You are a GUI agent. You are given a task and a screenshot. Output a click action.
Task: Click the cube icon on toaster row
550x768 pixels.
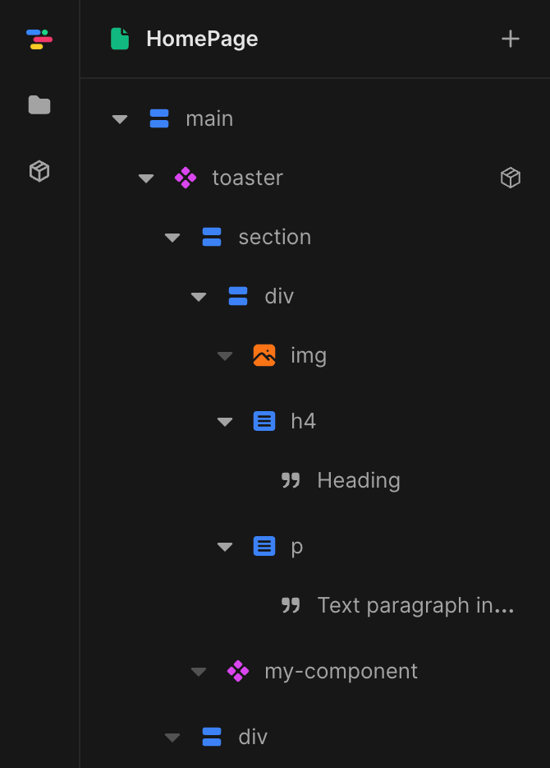510,178
